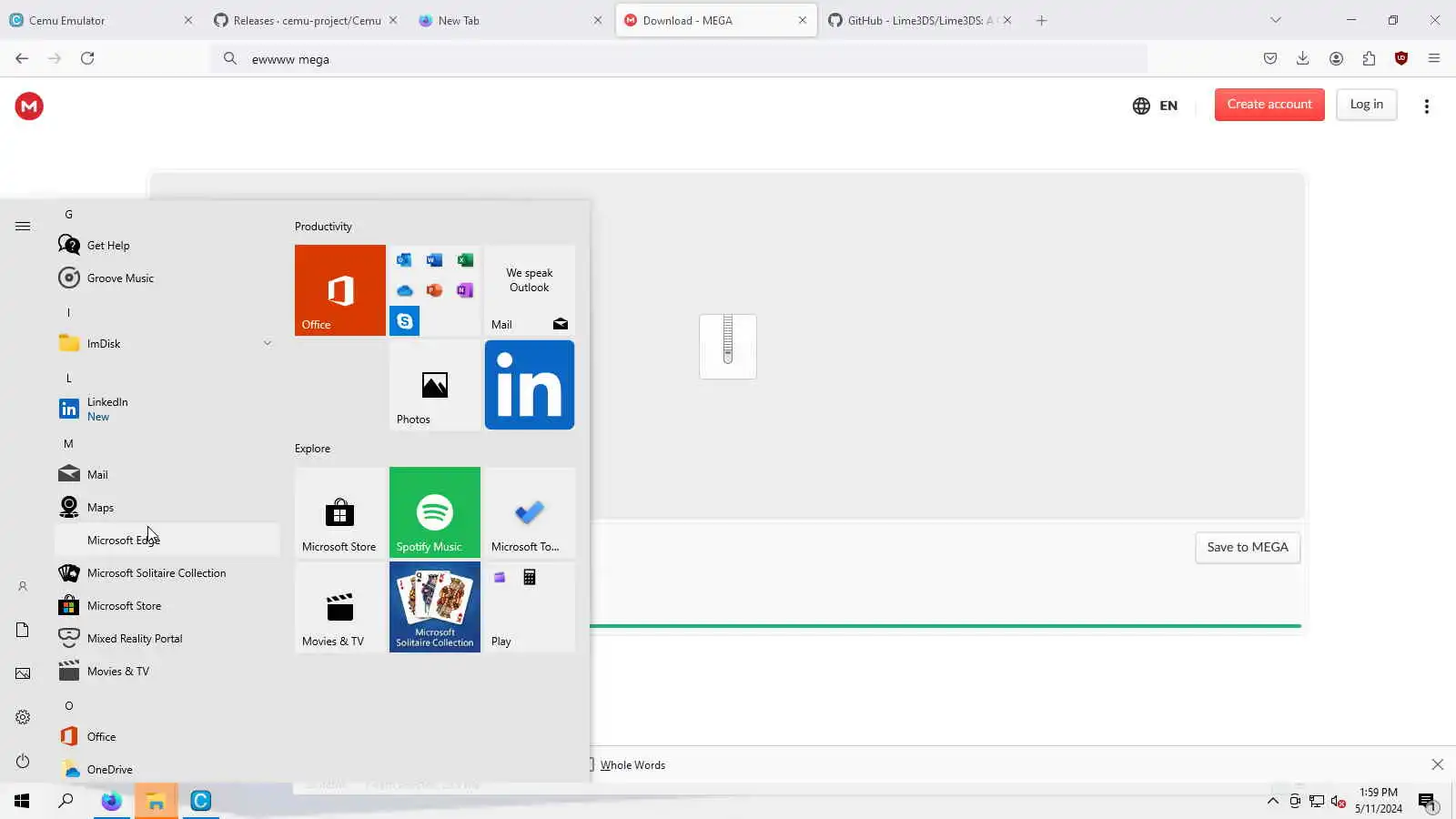
Task: Open Start menu Settings gear
Action: [x=23, y=717]
